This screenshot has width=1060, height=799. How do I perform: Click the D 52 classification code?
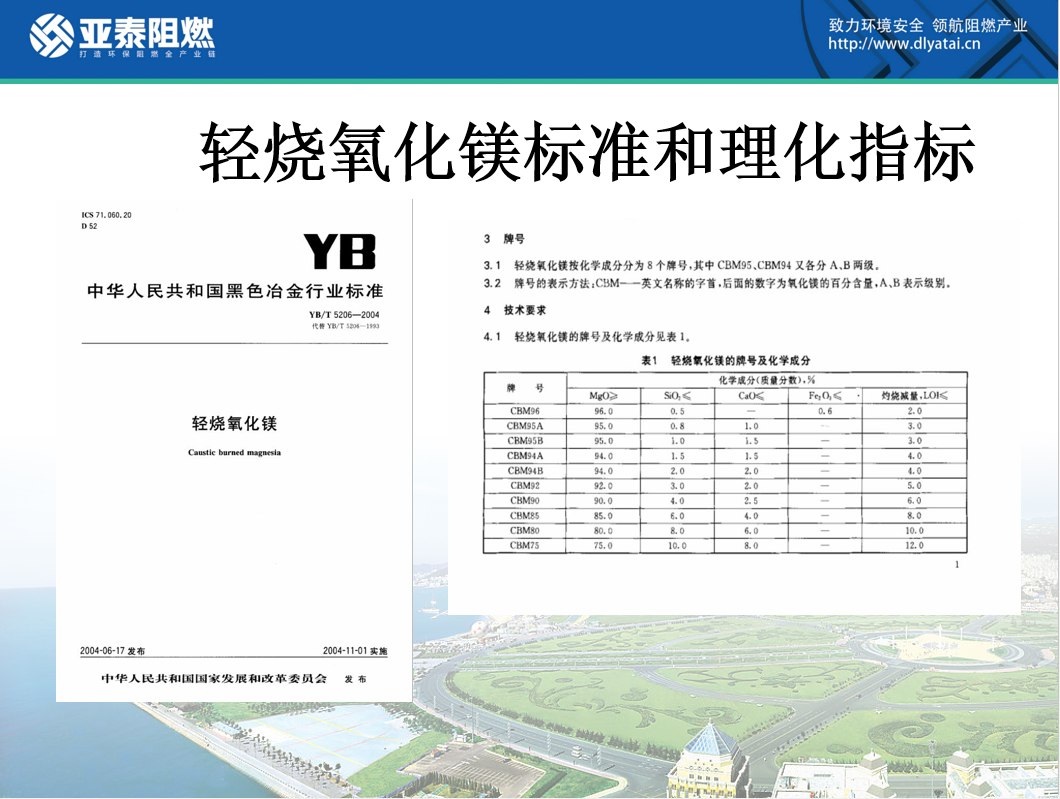(x=89, y=226)
